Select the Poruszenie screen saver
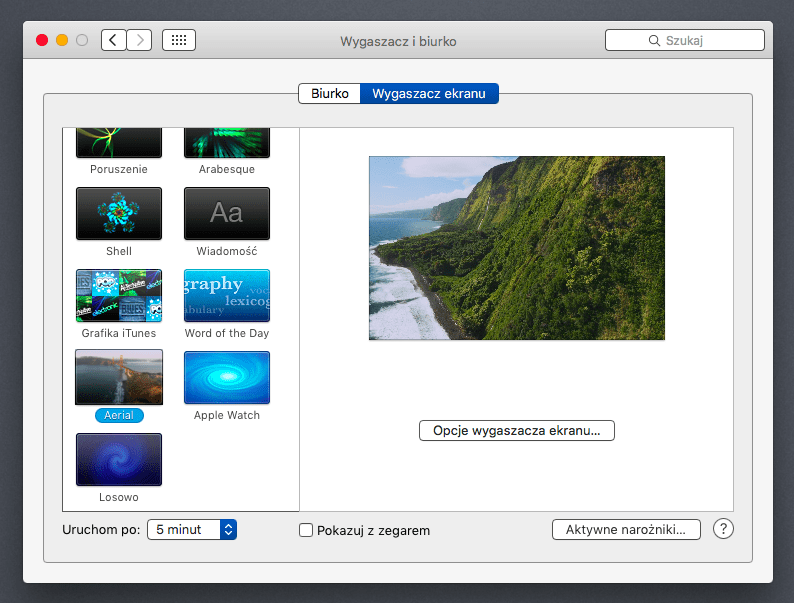The image size is (794, 603). tap(118, 144)
